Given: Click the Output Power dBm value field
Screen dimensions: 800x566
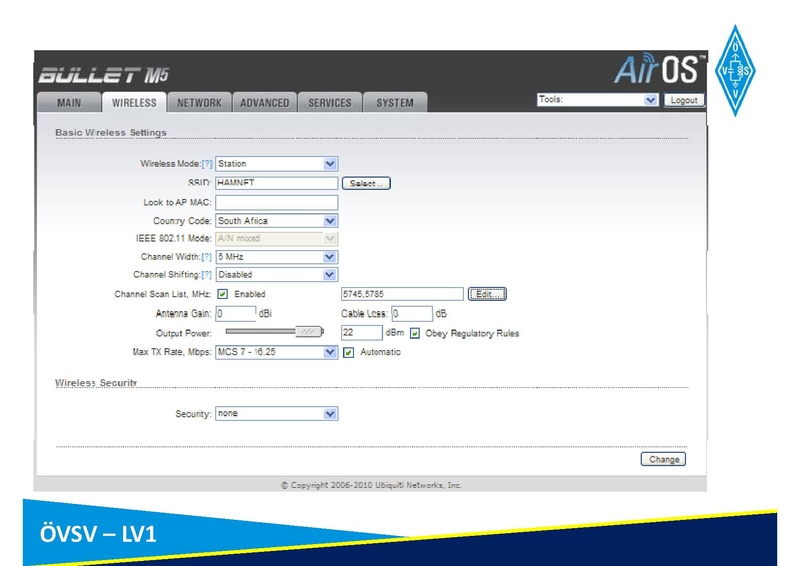Looking at the screenshot, I should click(x=361, y=333).
